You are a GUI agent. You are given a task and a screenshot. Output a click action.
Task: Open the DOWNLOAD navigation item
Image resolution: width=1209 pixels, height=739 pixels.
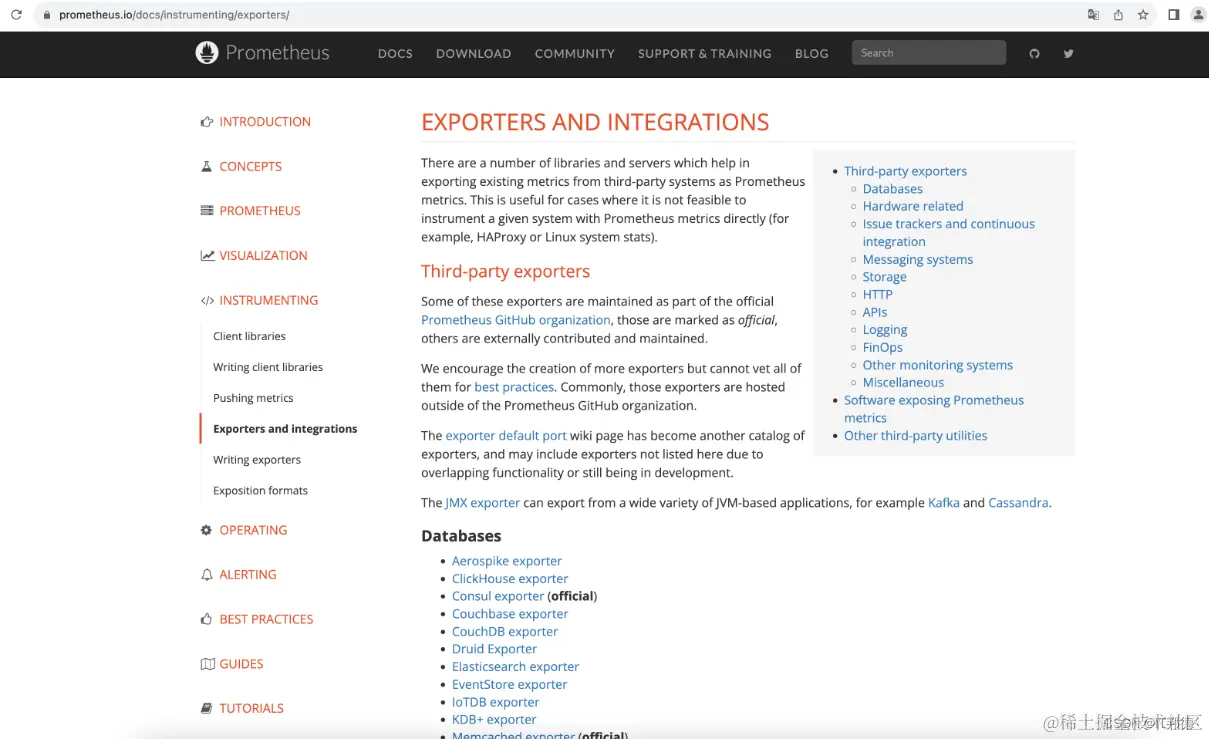pyautogui.click(x=473, y=54)
